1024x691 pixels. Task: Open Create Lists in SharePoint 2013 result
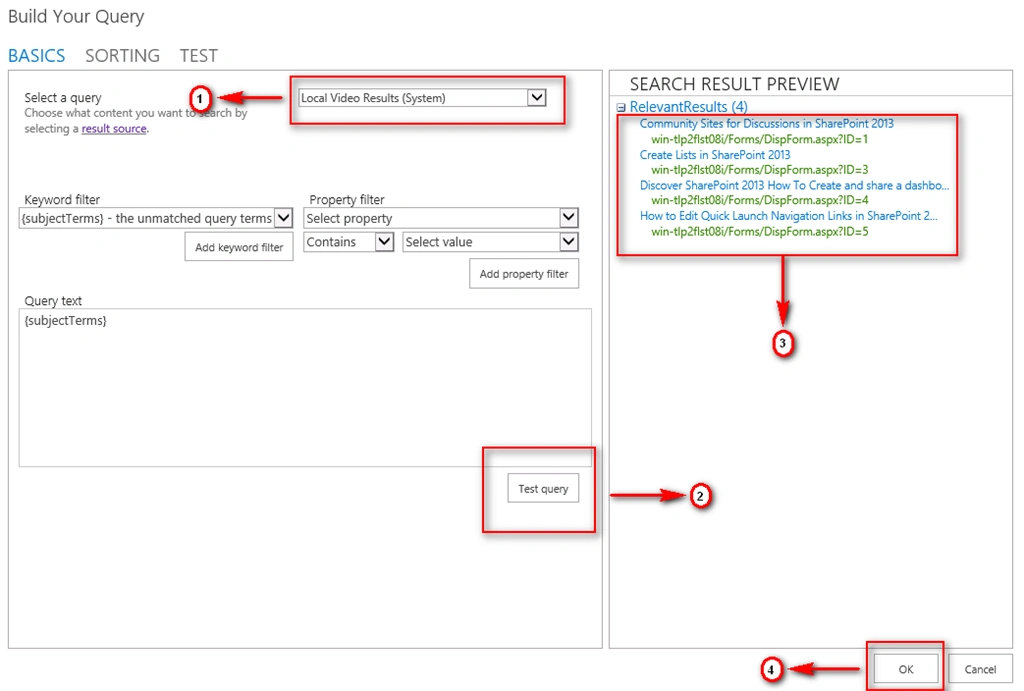(715, 155)
